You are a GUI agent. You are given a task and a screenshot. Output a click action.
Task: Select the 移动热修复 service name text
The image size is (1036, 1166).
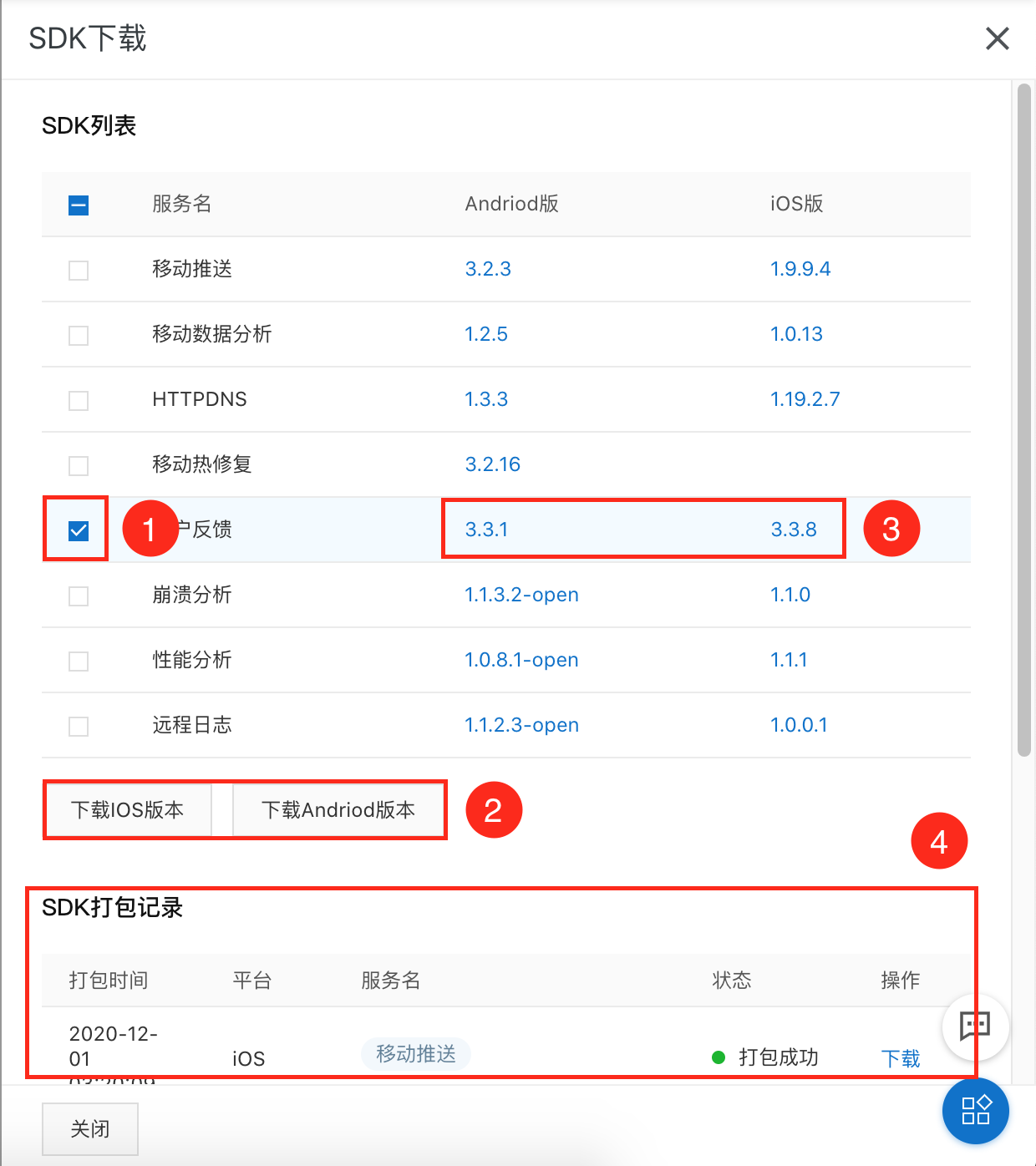click(x=202, y=464)
